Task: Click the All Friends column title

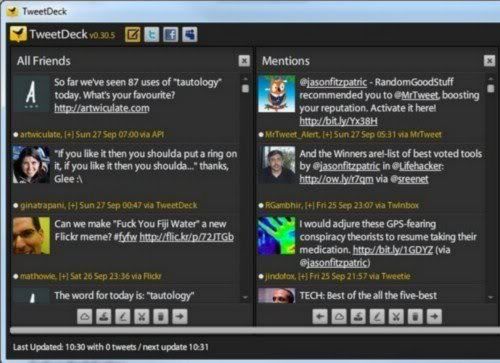Action: [44, 61]
